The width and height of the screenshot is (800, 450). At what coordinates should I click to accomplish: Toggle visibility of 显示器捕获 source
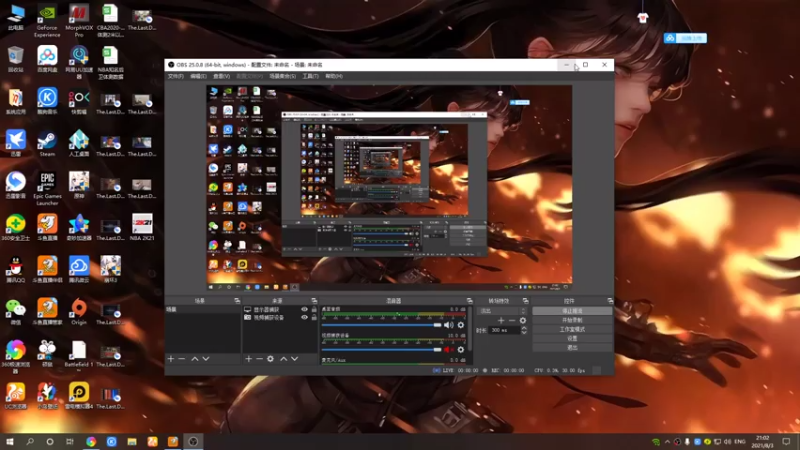click(x=305, y=309)
